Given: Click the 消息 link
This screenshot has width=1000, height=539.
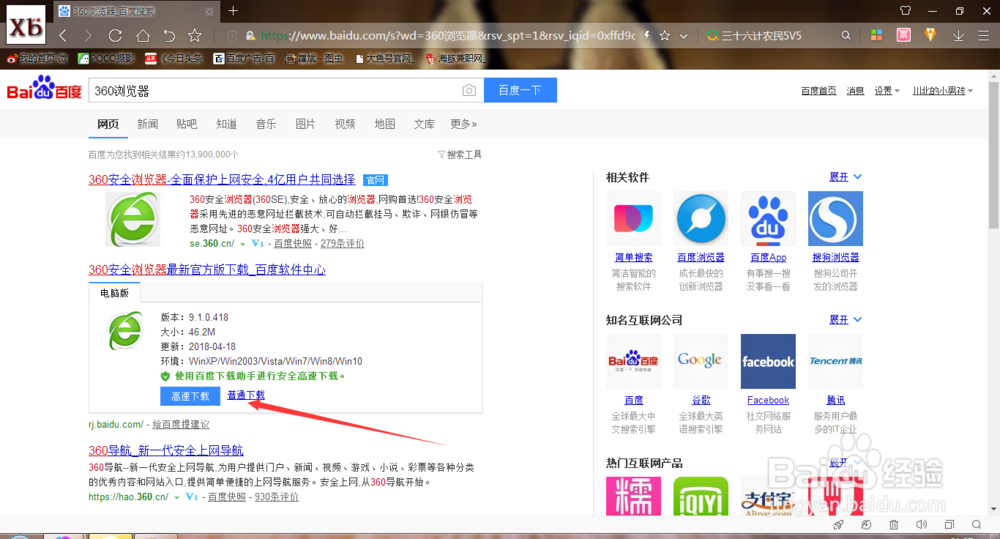Looking at the screenshot, I should pos(855,91).
